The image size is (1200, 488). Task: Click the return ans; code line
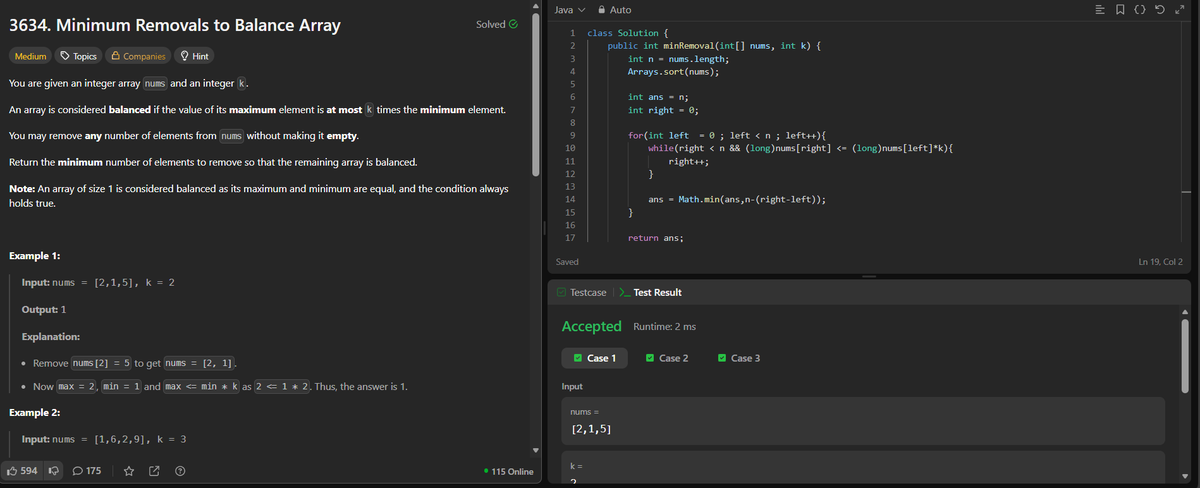point(655,238)
